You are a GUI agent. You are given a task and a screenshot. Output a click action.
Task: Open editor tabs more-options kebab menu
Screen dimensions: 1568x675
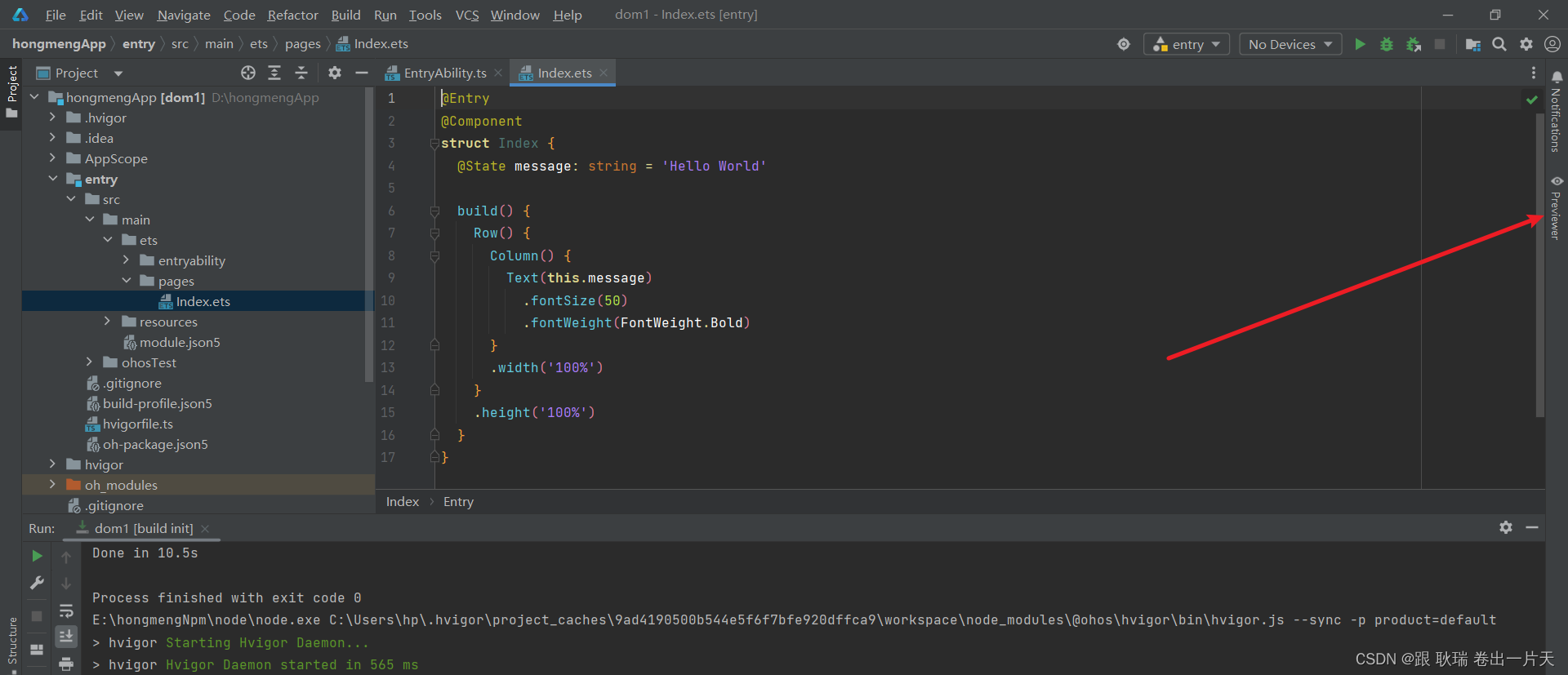[1534, 73]
